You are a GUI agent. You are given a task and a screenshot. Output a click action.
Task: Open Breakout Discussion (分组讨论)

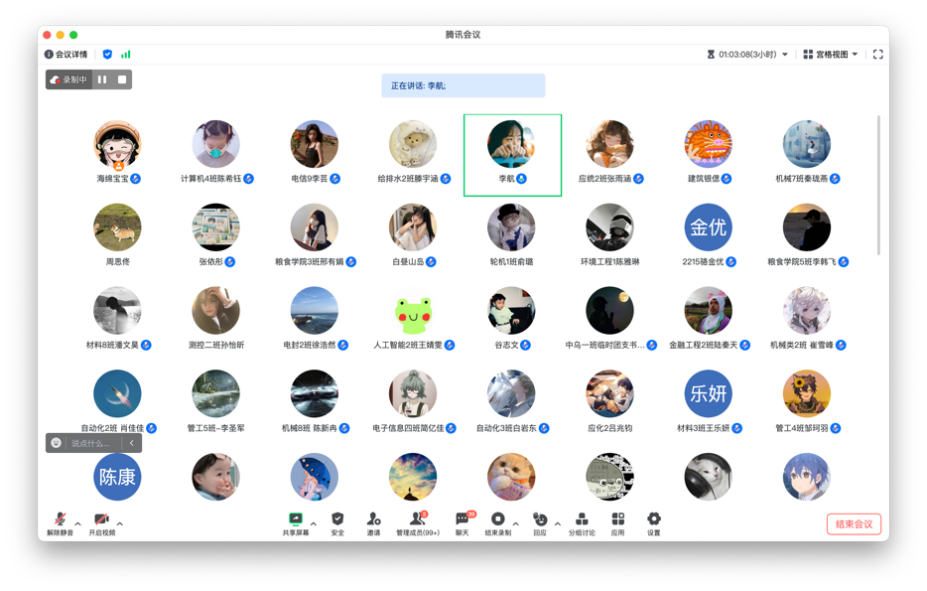click(582, 523)
